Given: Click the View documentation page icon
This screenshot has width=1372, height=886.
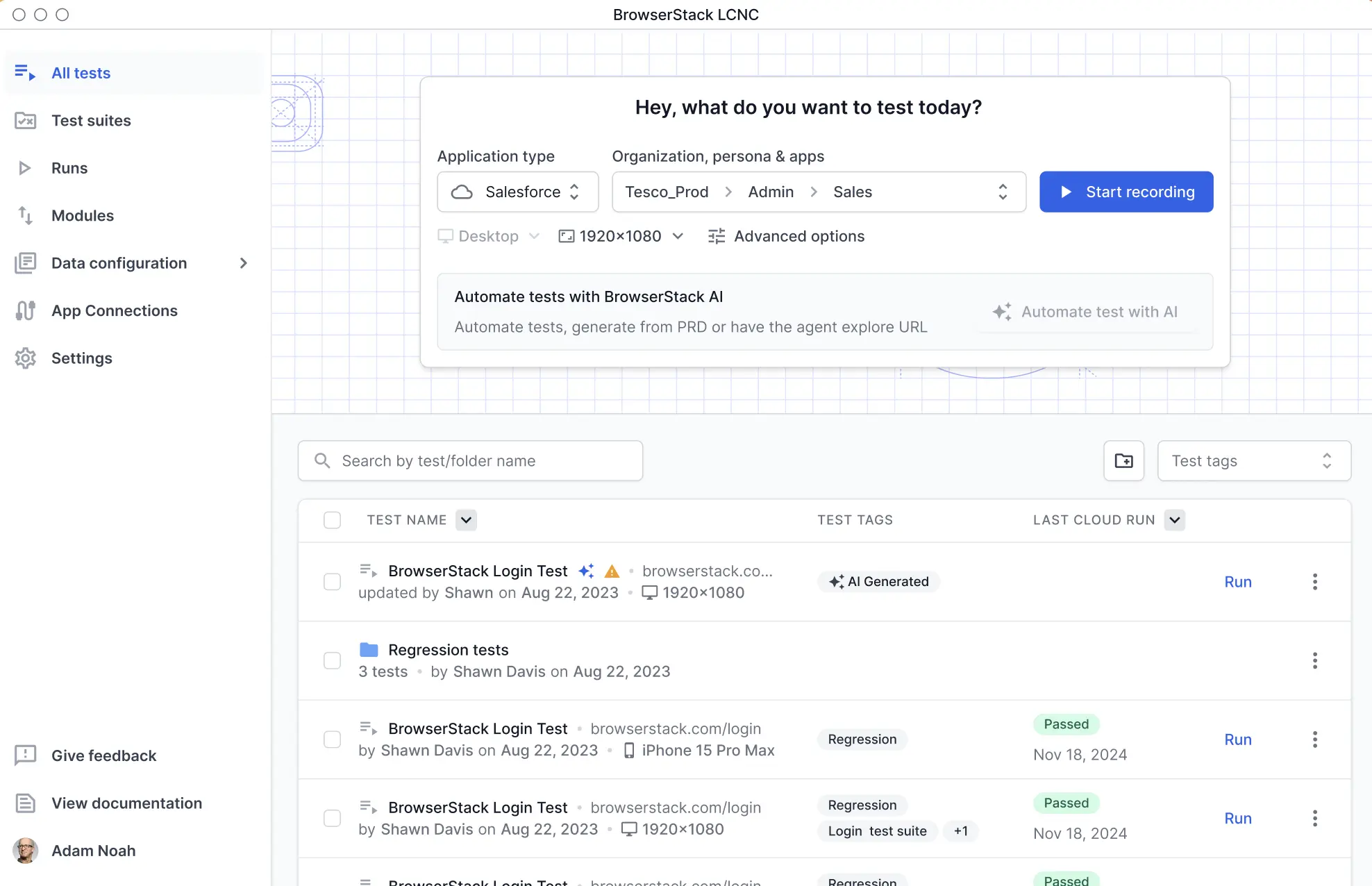Looking at the screenshot, I should 25,803.
